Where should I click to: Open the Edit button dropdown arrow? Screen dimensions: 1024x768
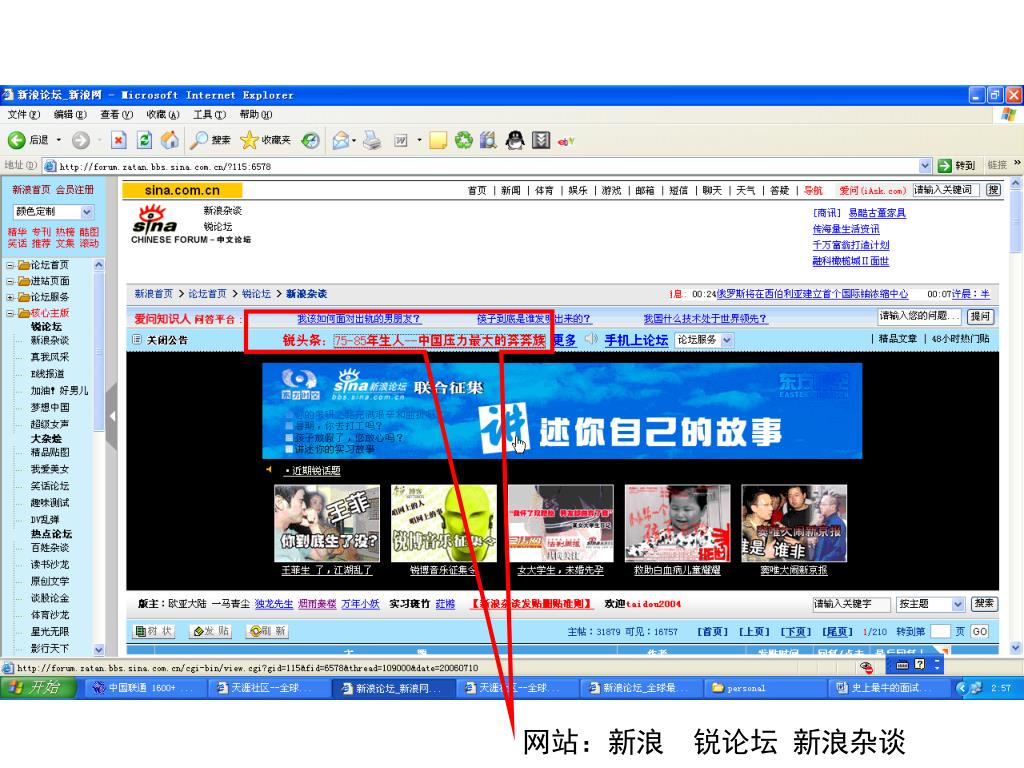pyautogui.click(x=419, y=140)
